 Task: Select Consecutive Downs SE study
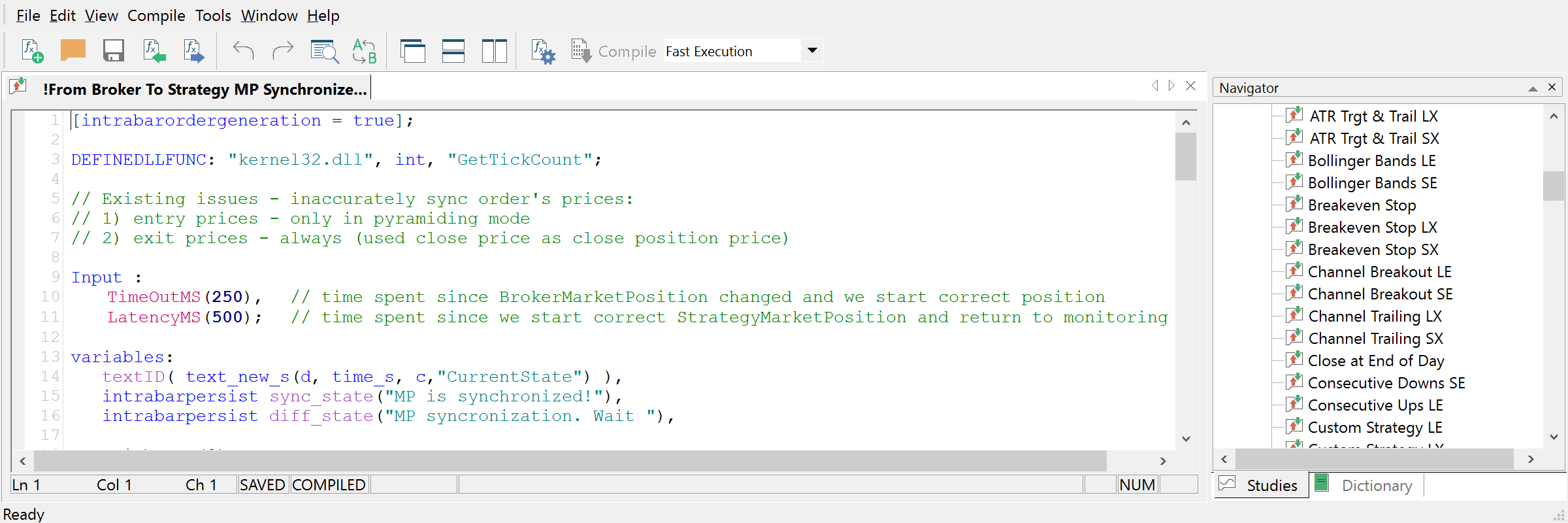pos(1386,383)
